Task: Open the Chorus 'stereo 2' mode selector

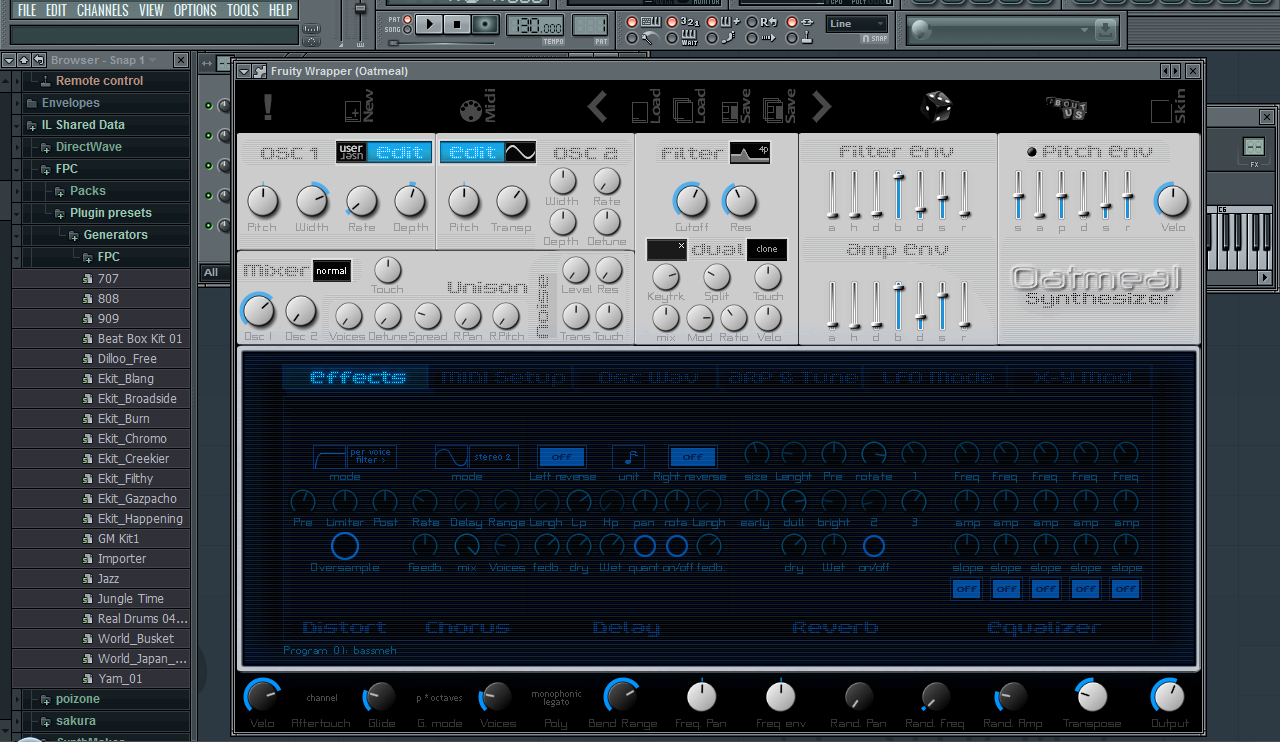Action: tap(494, 457)
